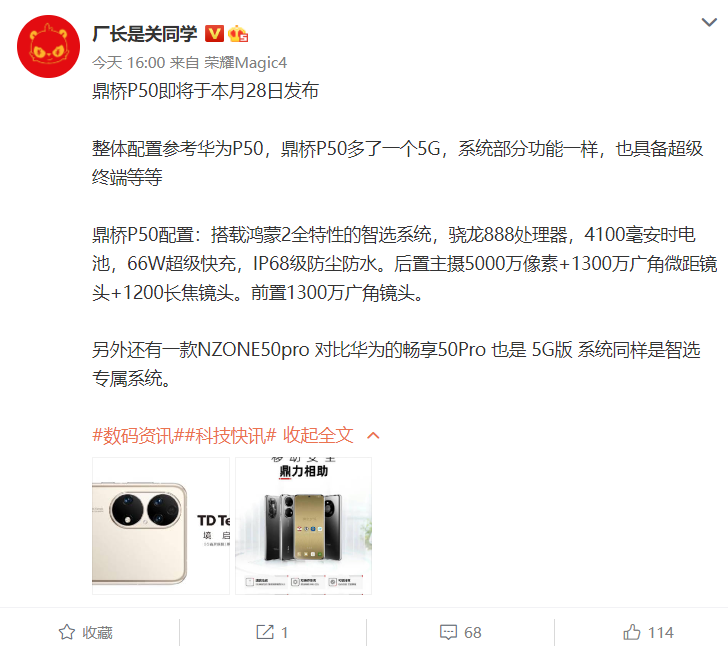Viewport: 728px width, 653px height.
Task: Like the post with thumbs-up icon
Action: pyautogui.click(x=632, y=632)
